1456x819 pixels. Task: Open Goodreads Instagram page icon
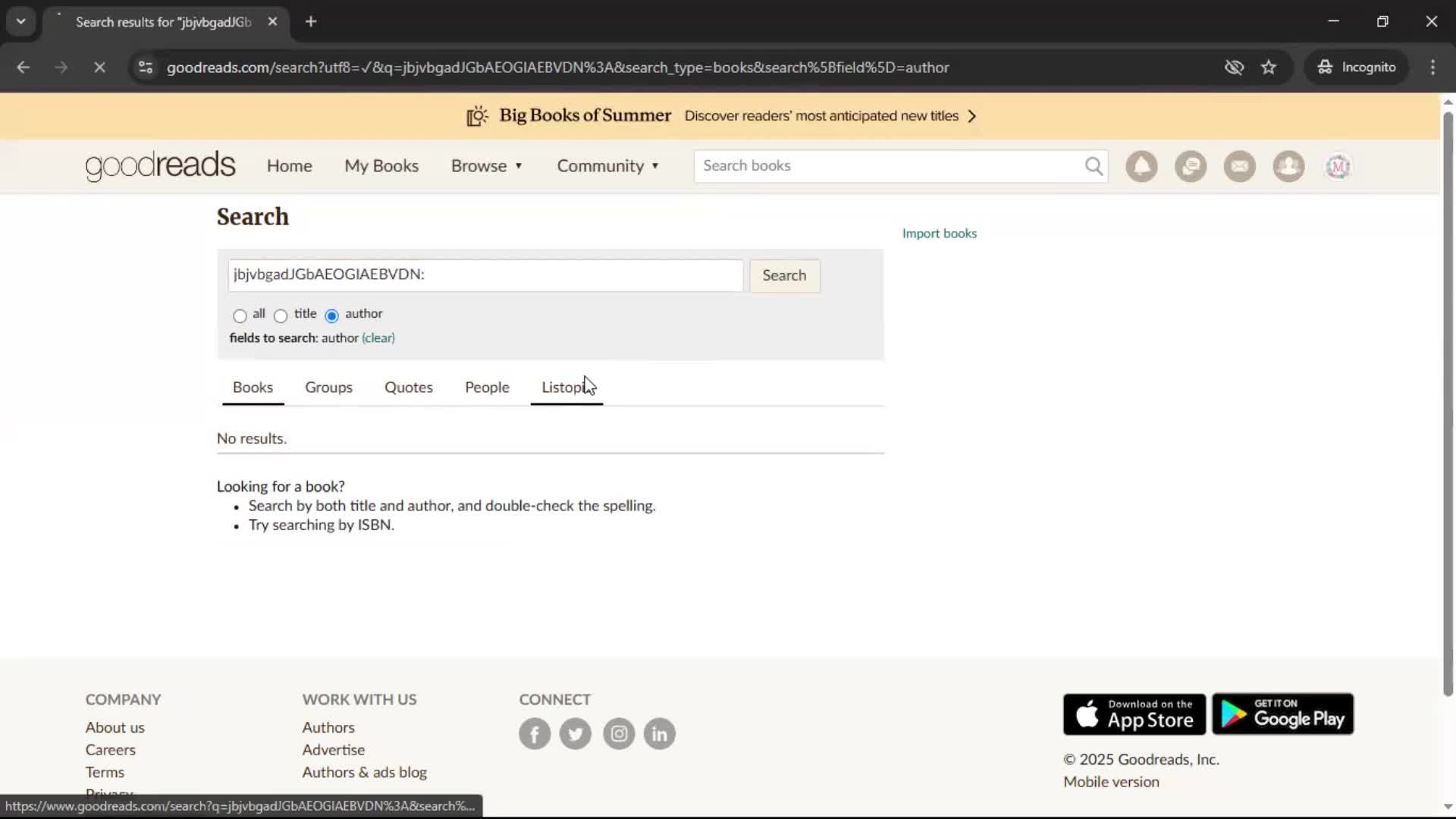coord(619,733)
